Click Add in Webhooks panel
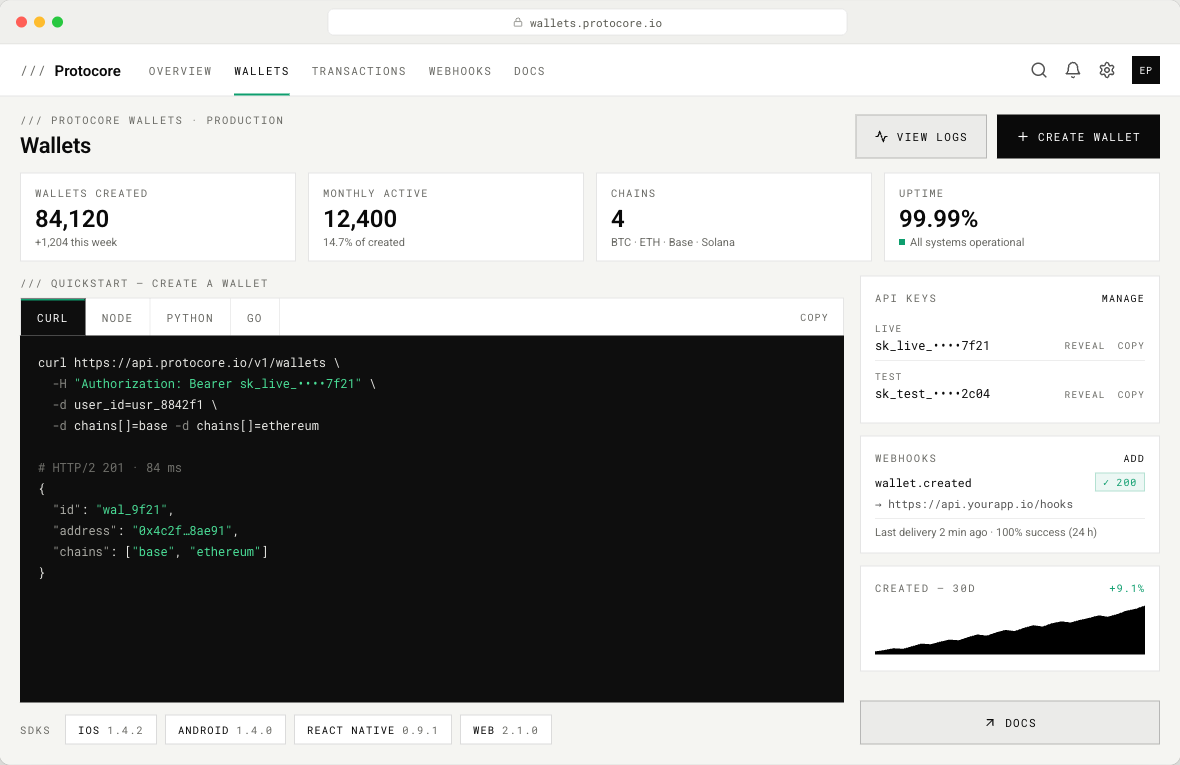 (x=1133, y=459)
